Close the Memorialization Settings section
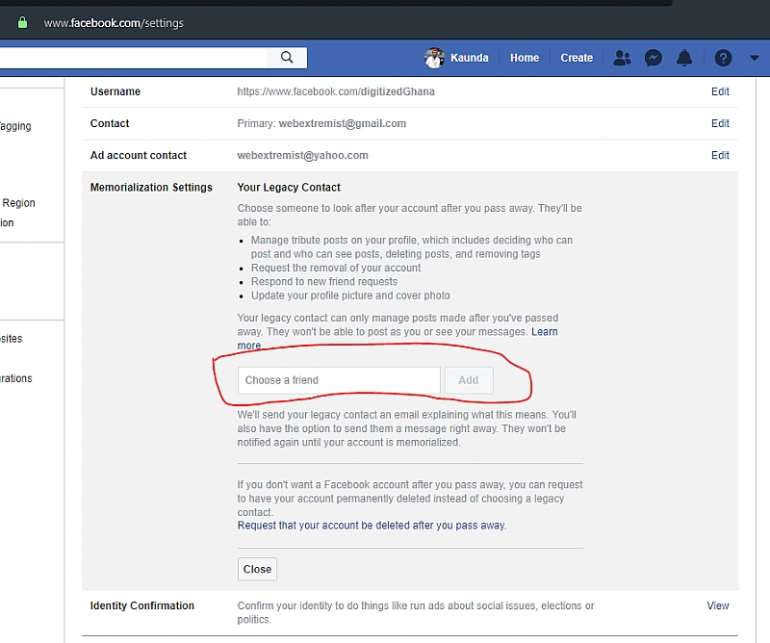Image resolution: width=770 pixels, height=643 pixels. point(257,569)
